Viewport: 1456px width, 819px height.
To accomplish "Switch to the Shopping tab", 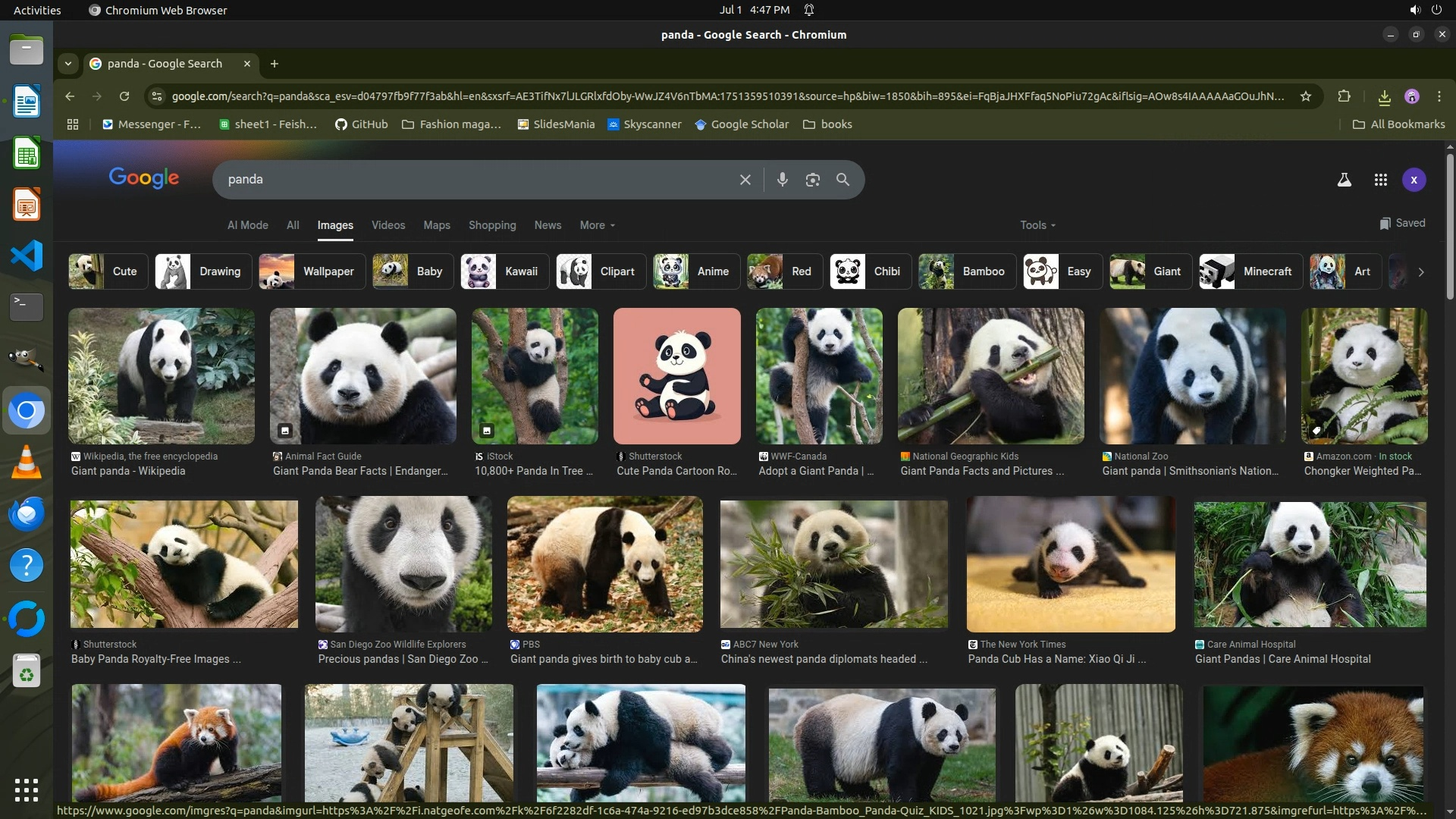I will click(x=491, y=225).
